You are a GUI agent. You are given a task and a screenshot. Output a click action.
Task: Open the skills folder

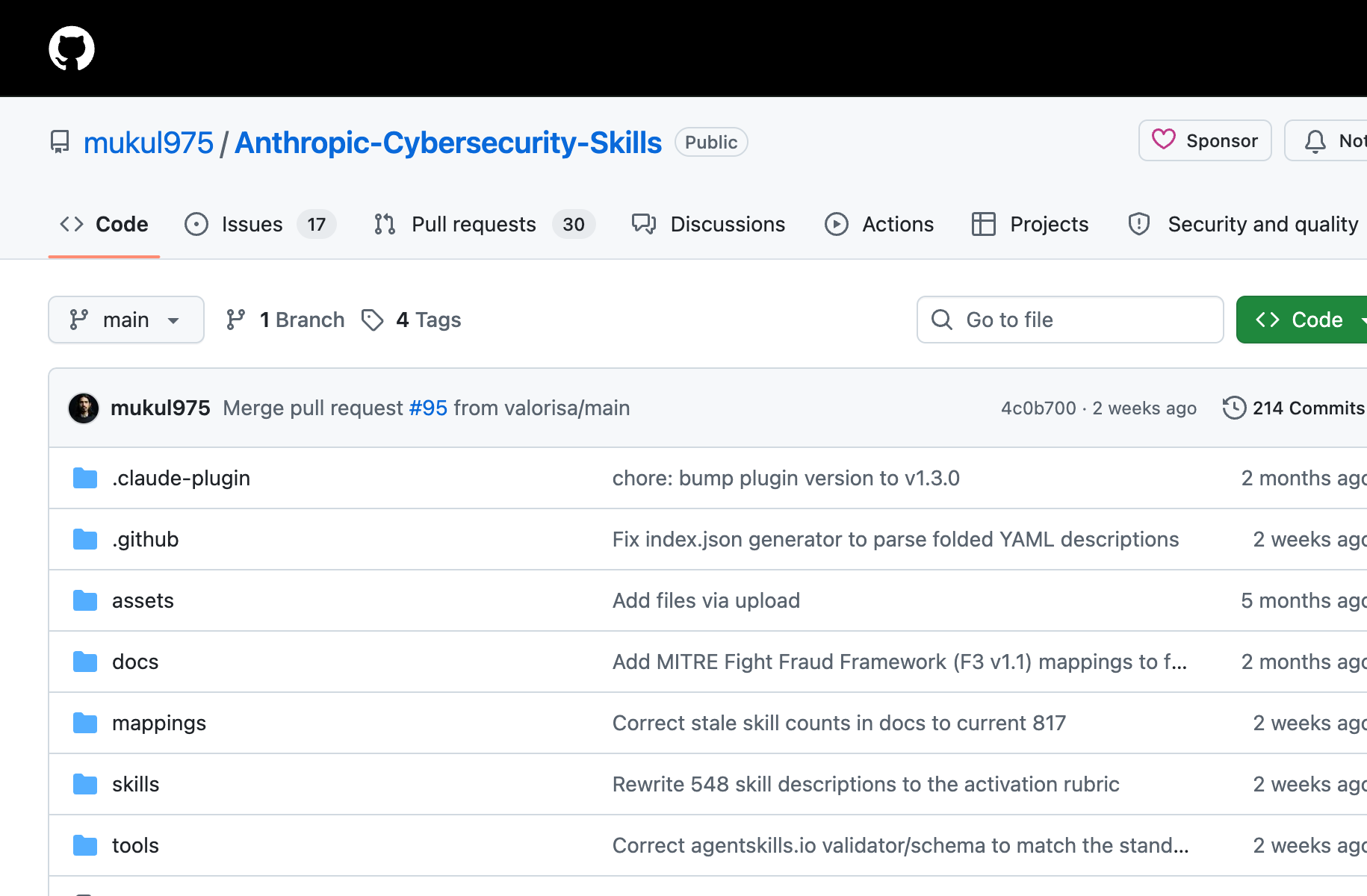tap(136, 784)
